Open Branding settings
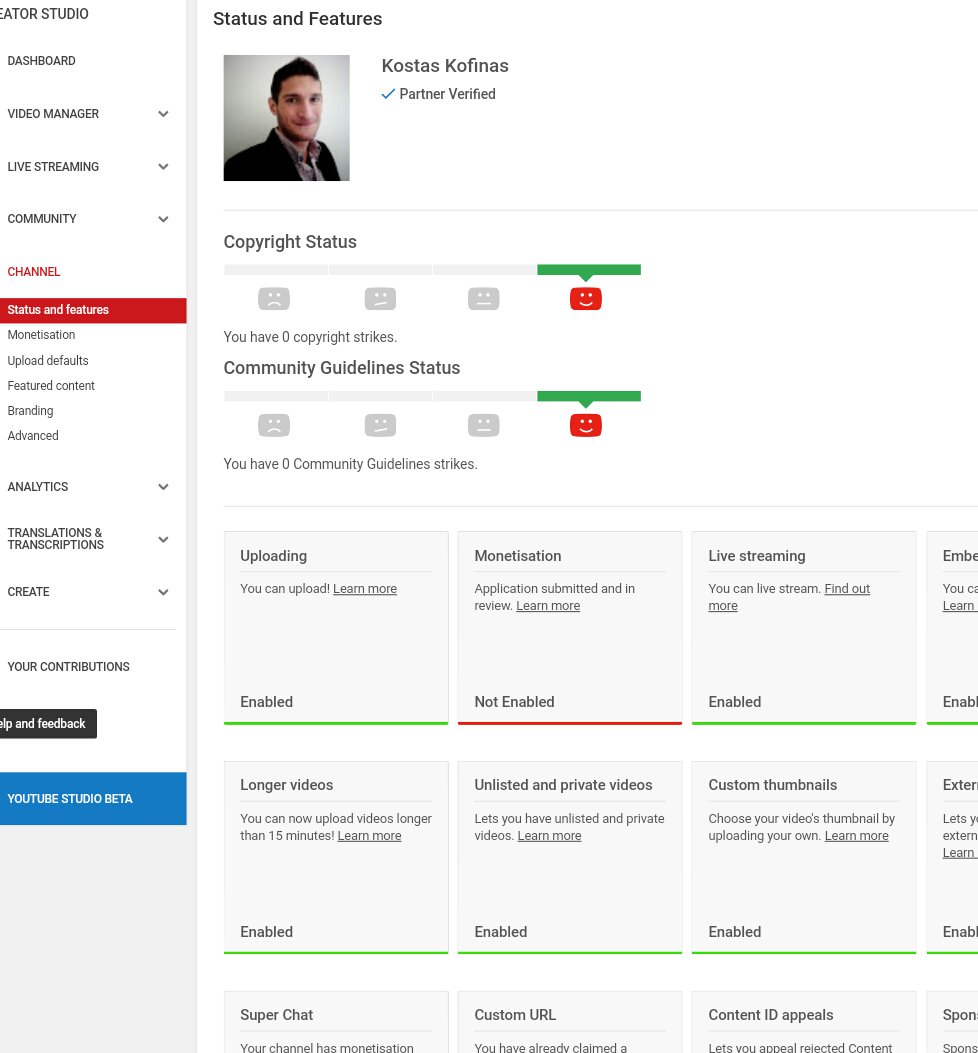This screenshot has height=1053, width=978. pyautogui.click(x=30, y=410)
